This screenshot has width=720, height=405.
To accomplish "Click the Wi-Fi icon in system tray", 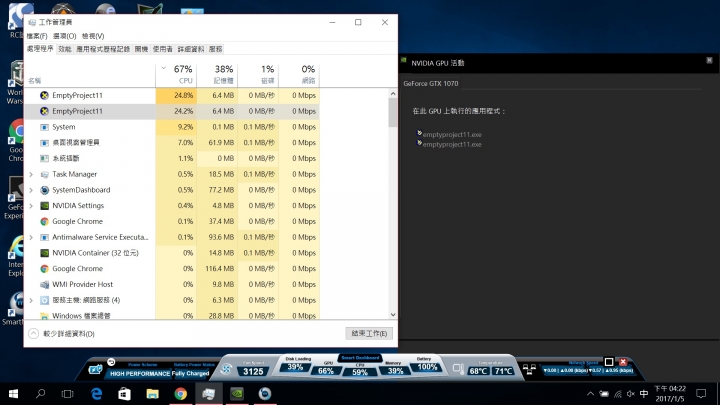I will [x=618, y=394].
